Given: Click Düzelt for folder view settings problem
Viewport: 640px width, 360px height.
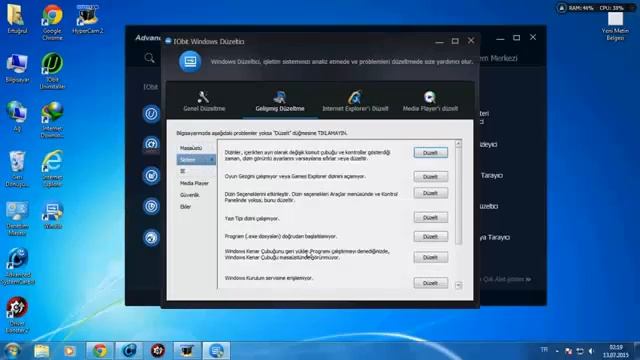Looking at the screenshot, I should [x=430, y=153].
